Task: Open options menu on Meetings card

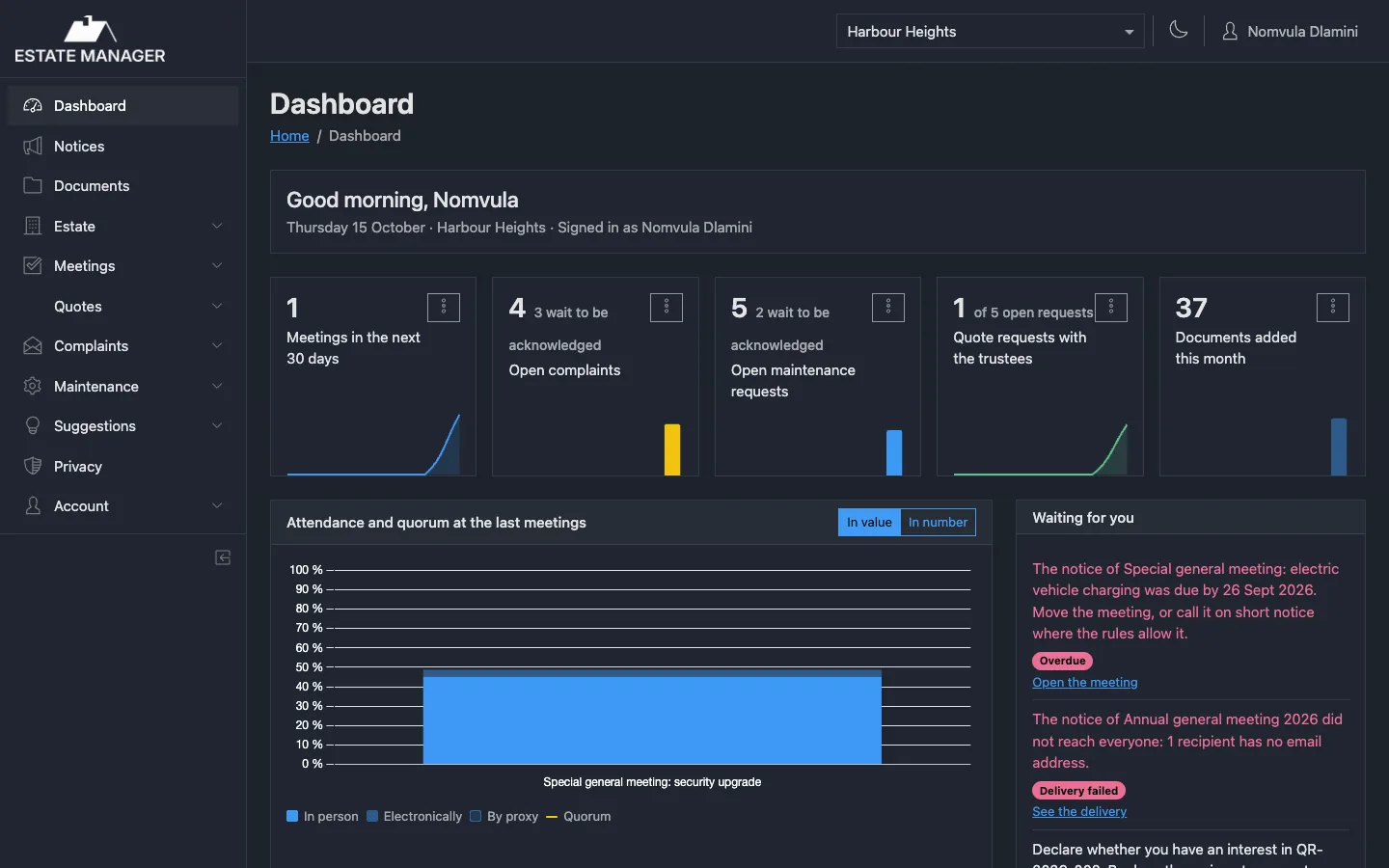Action: coord(444,308)
